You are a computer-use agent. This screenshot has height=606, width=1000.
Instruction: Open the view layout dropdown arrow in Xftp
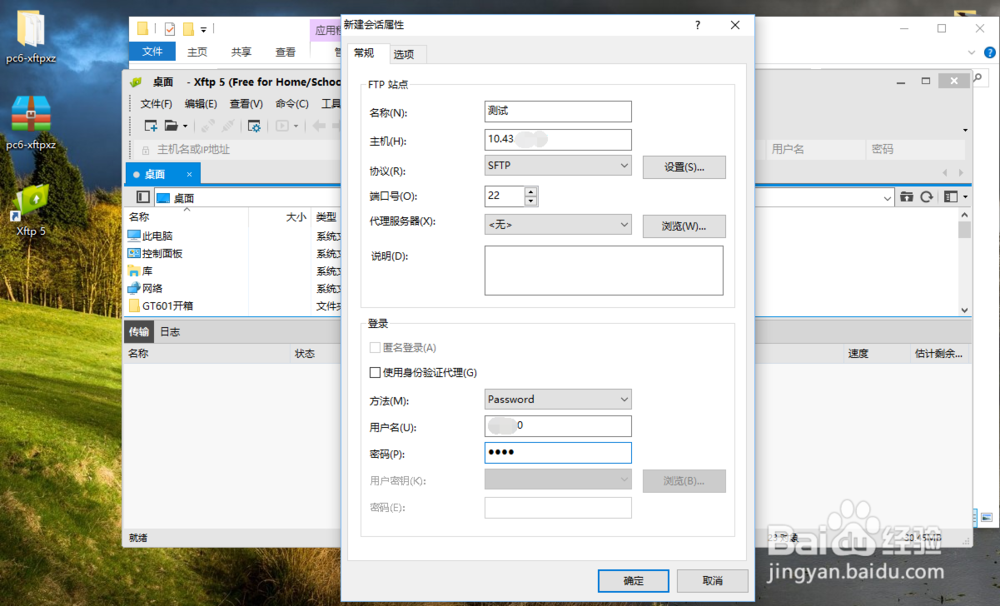click(x=965, y=197)
